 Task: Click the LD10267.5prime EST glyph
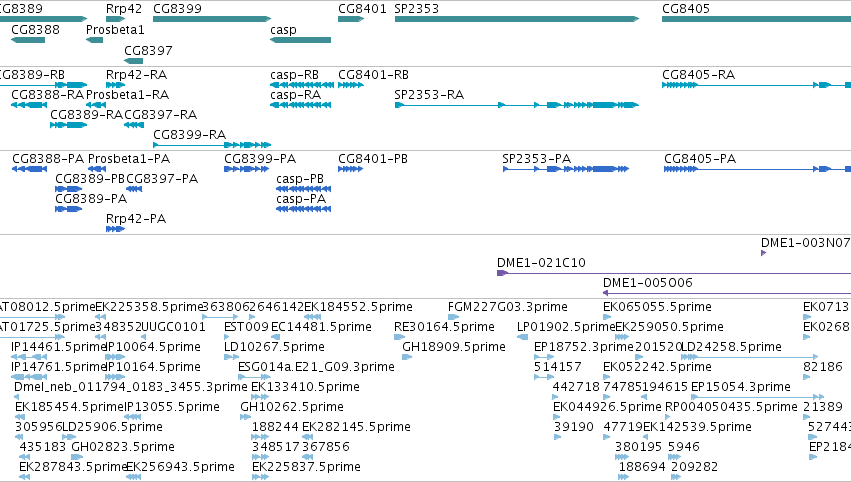231,357
